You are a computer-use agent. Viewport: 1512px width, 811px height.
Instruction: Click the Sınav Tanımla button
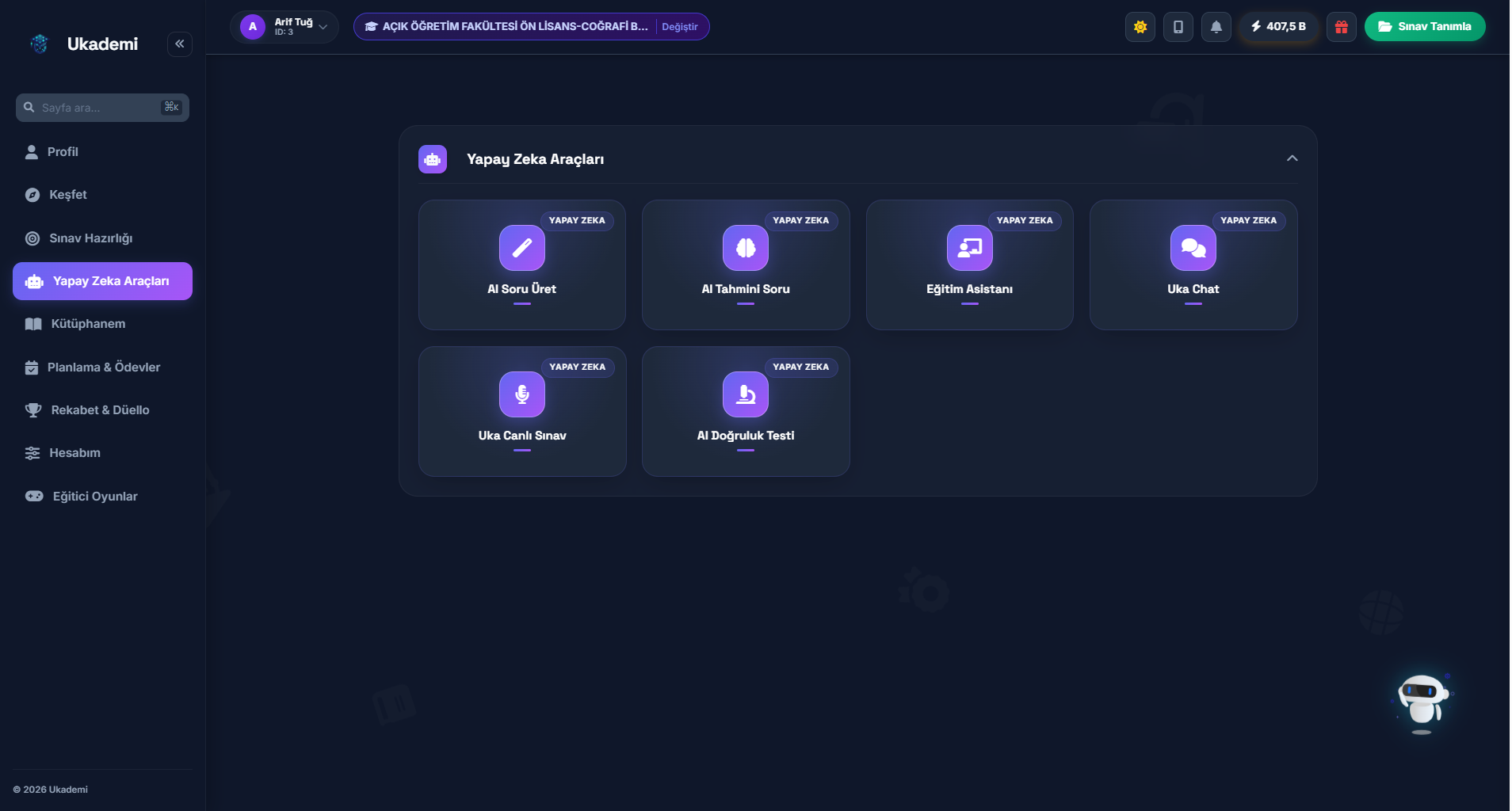pos(1425,27)
